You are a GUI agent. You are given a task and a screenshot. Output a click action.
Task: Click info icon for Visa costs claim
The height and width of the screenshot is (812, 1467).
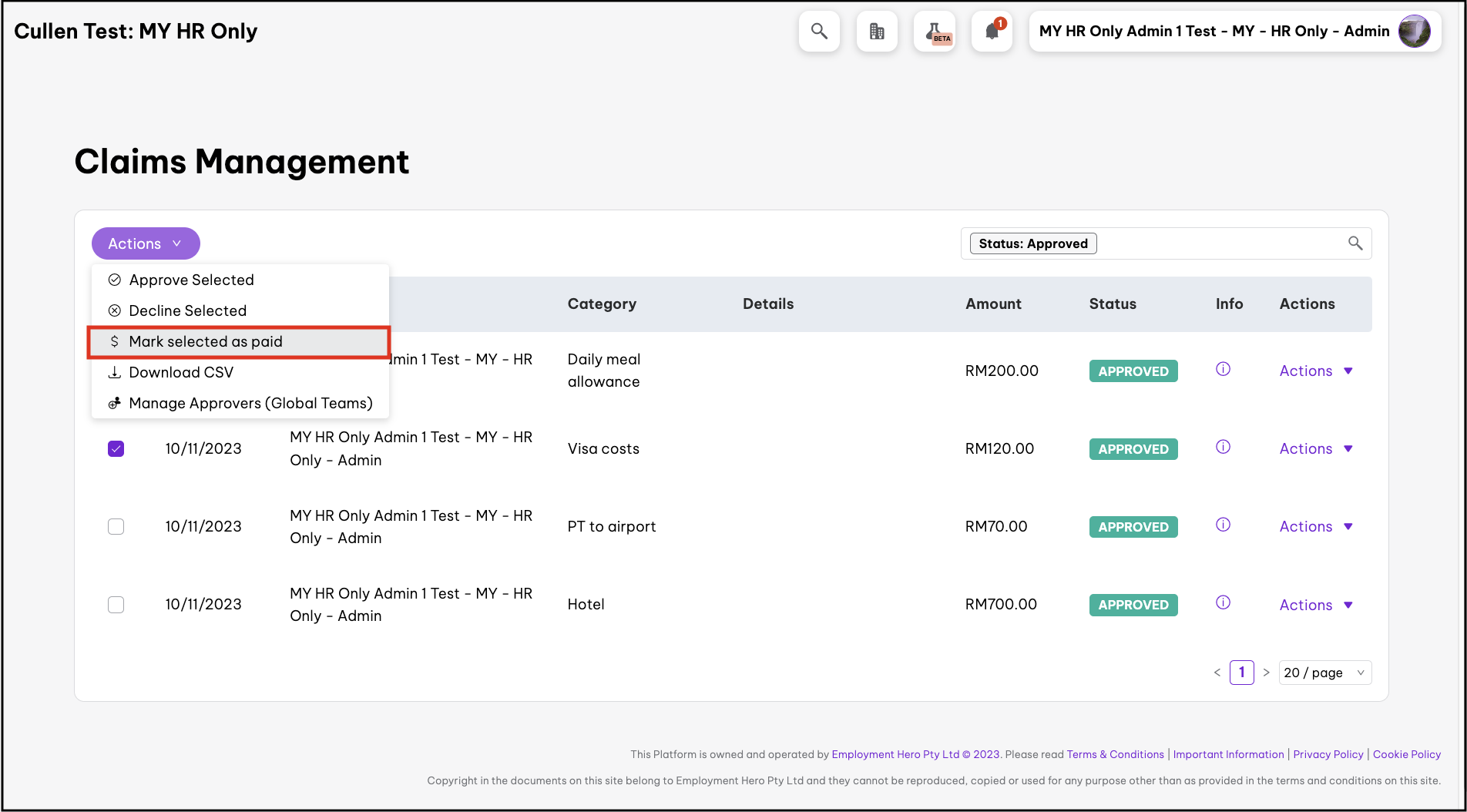pyautogui.click(x=1223, y=447)
